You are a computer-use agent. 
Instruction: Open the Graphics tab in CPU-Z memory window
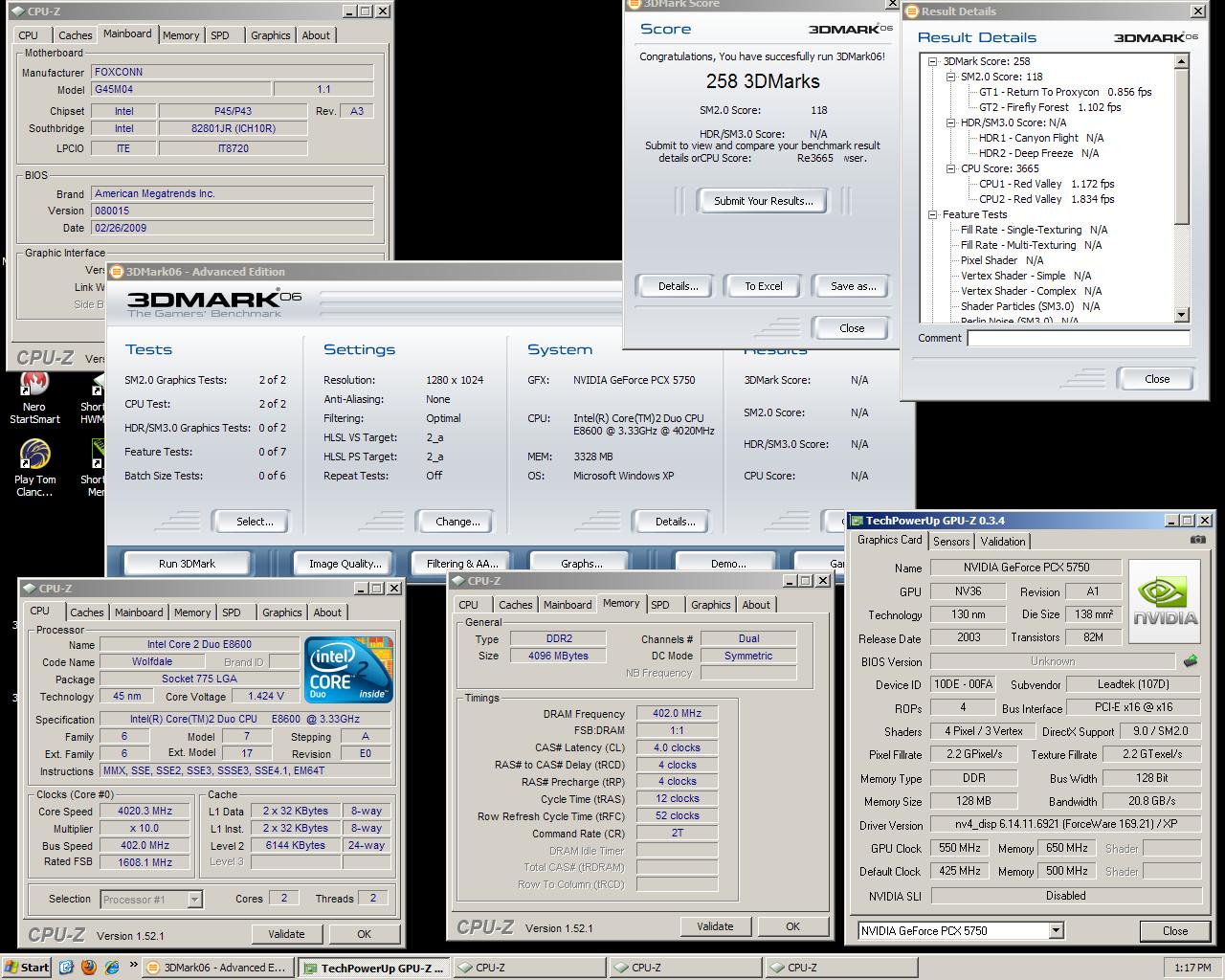point(710,605)
